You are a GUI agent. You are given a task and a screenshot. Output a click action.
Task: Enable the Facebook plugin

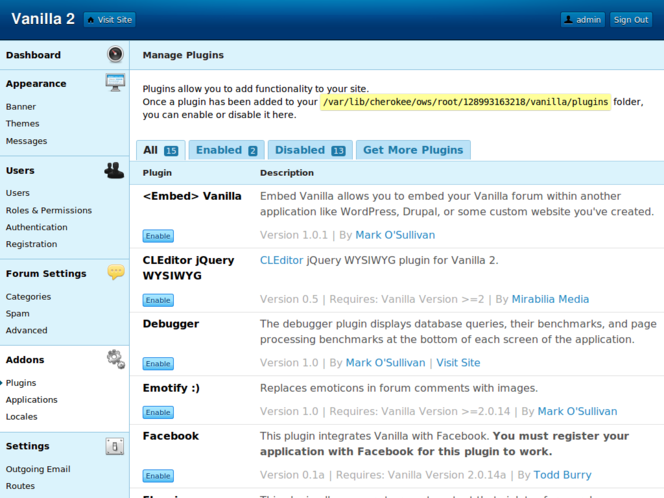(158, 476)
